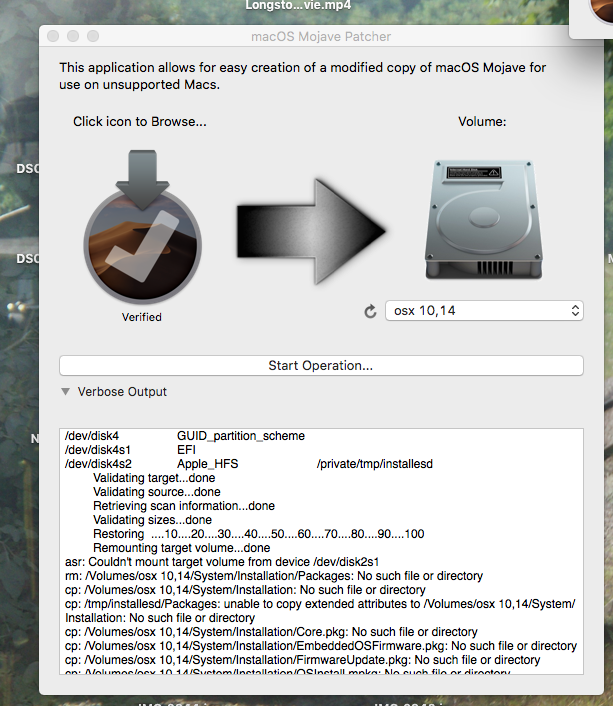Click the large gradient arrow graphic

click(x=311, y=231)
